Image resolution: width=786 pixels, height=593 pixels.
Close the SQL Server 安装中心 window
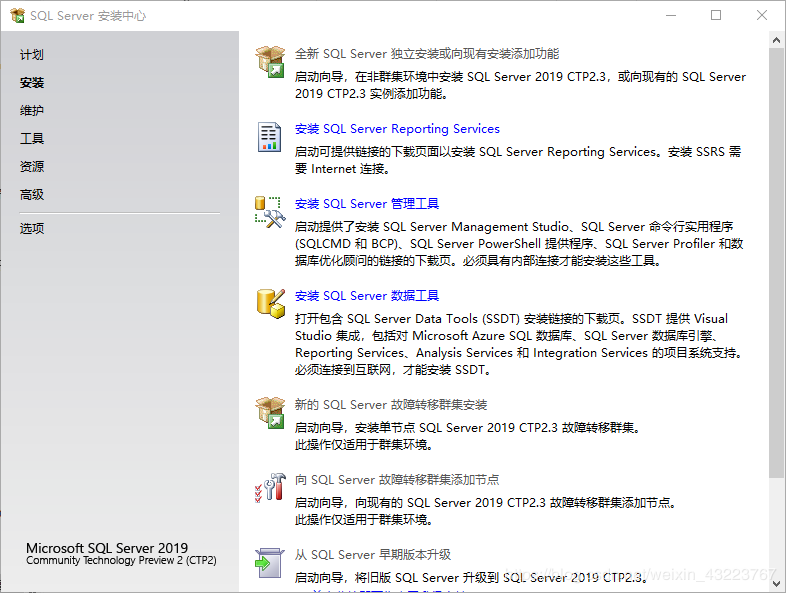tap(761, 16)
